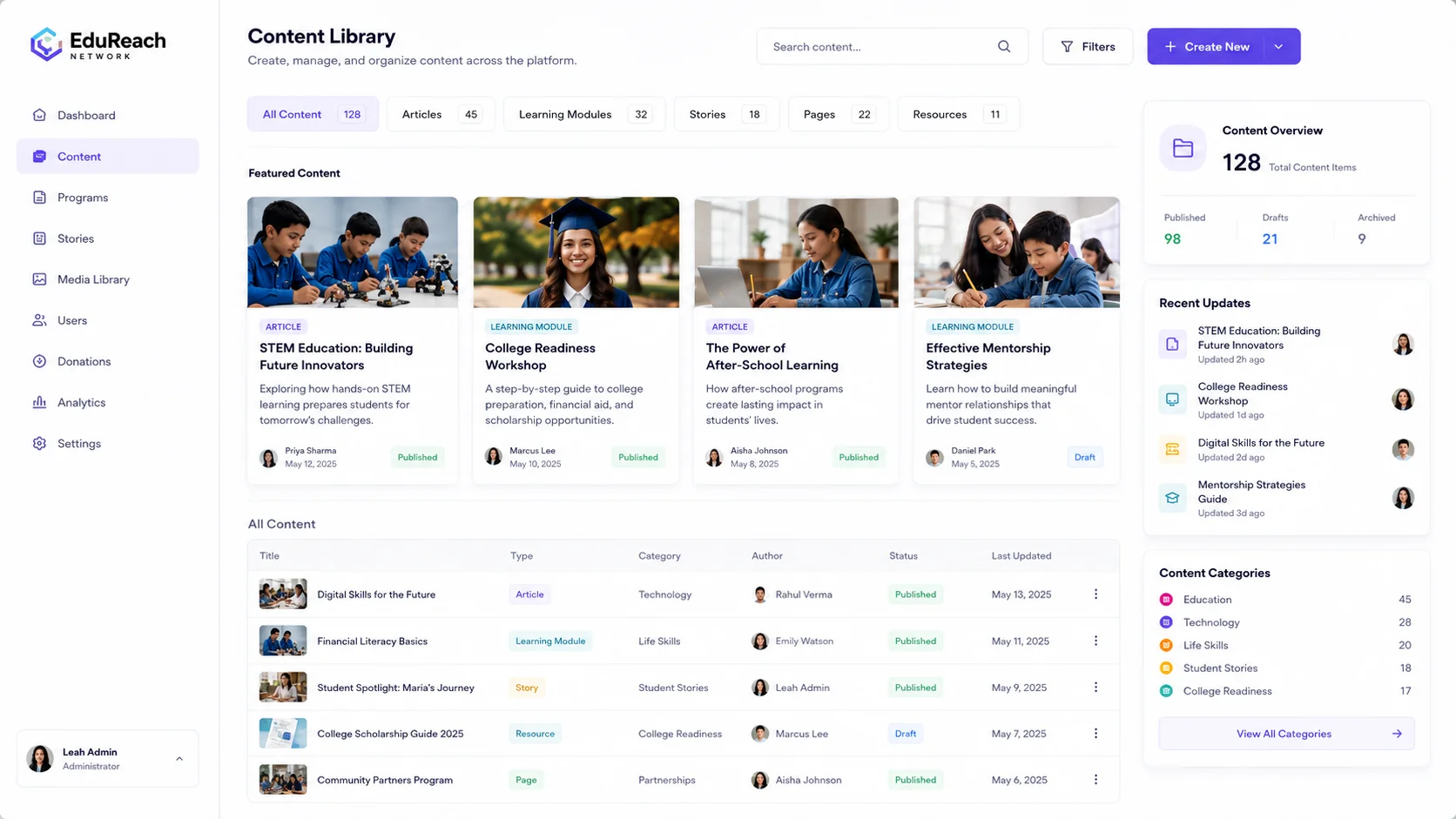Open the Digital Skills for the Future title
This screenshot has width=1456, height=819.
376,594
